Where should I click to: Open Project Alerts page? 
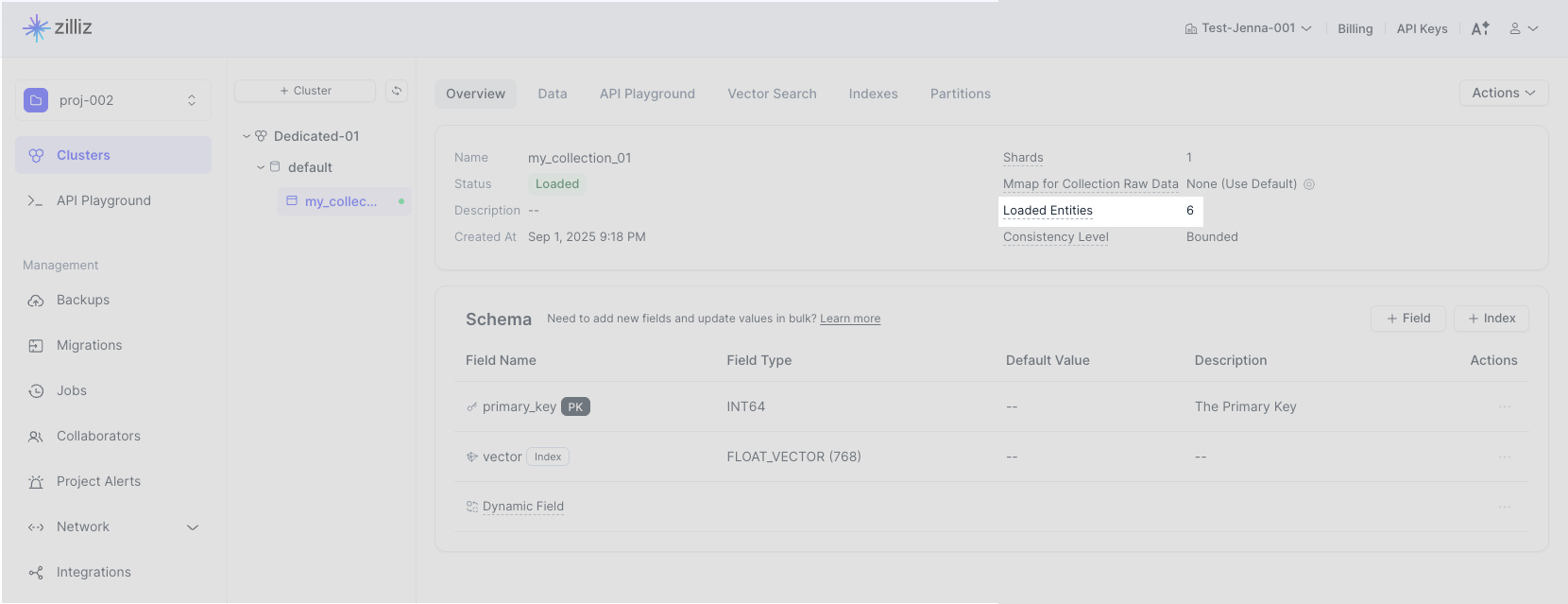tap(98, 482)
